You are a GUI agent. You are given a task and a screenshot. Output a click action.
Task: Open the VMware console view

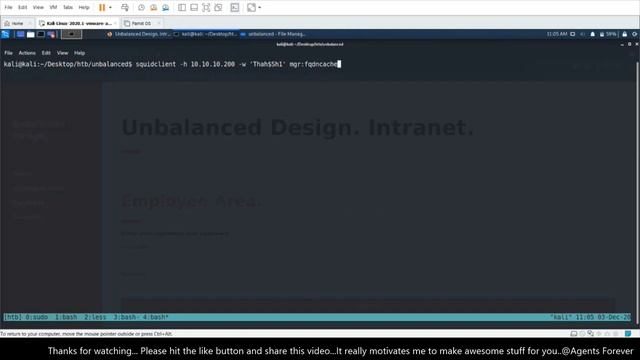(235, 7)
